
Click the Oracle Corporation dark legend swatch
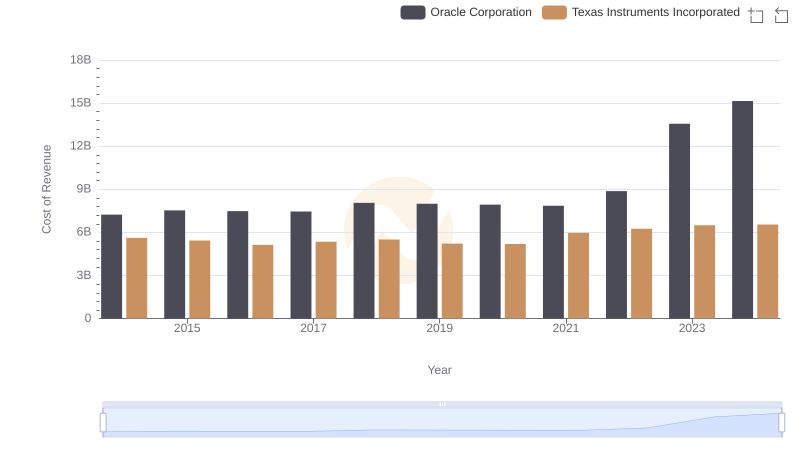click(413, 12)
